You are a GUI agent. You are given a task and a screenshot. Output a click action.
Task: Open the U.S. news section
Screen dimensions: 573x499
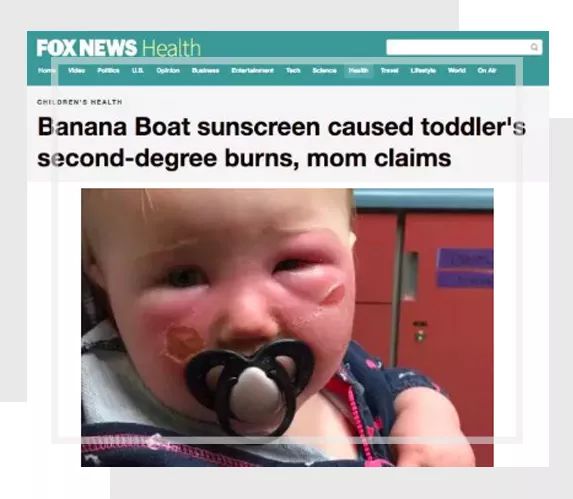(x=137, y=71)
